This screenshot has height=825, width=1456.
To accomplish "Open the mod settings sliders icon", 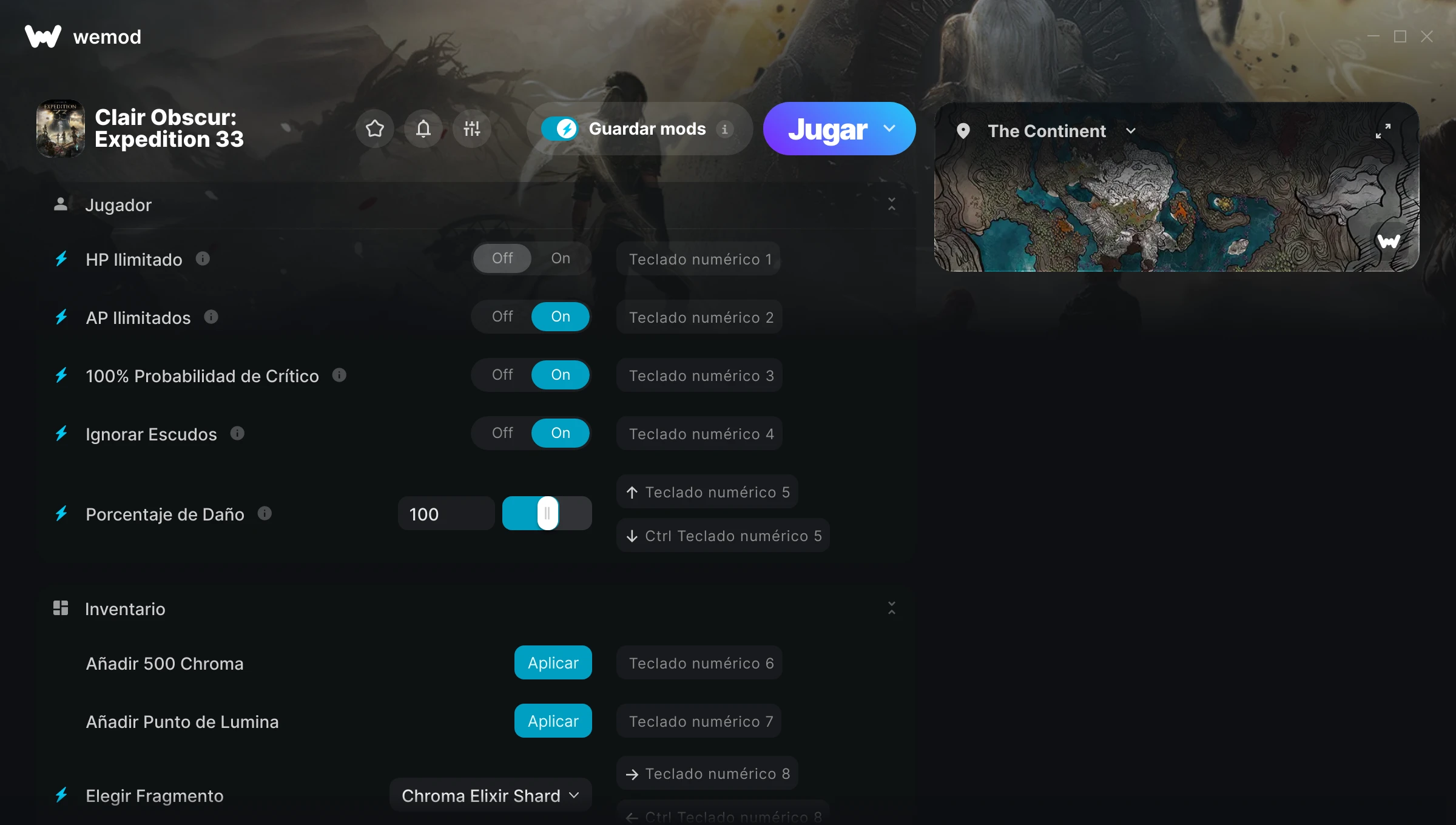I will [x=472, y=129].
